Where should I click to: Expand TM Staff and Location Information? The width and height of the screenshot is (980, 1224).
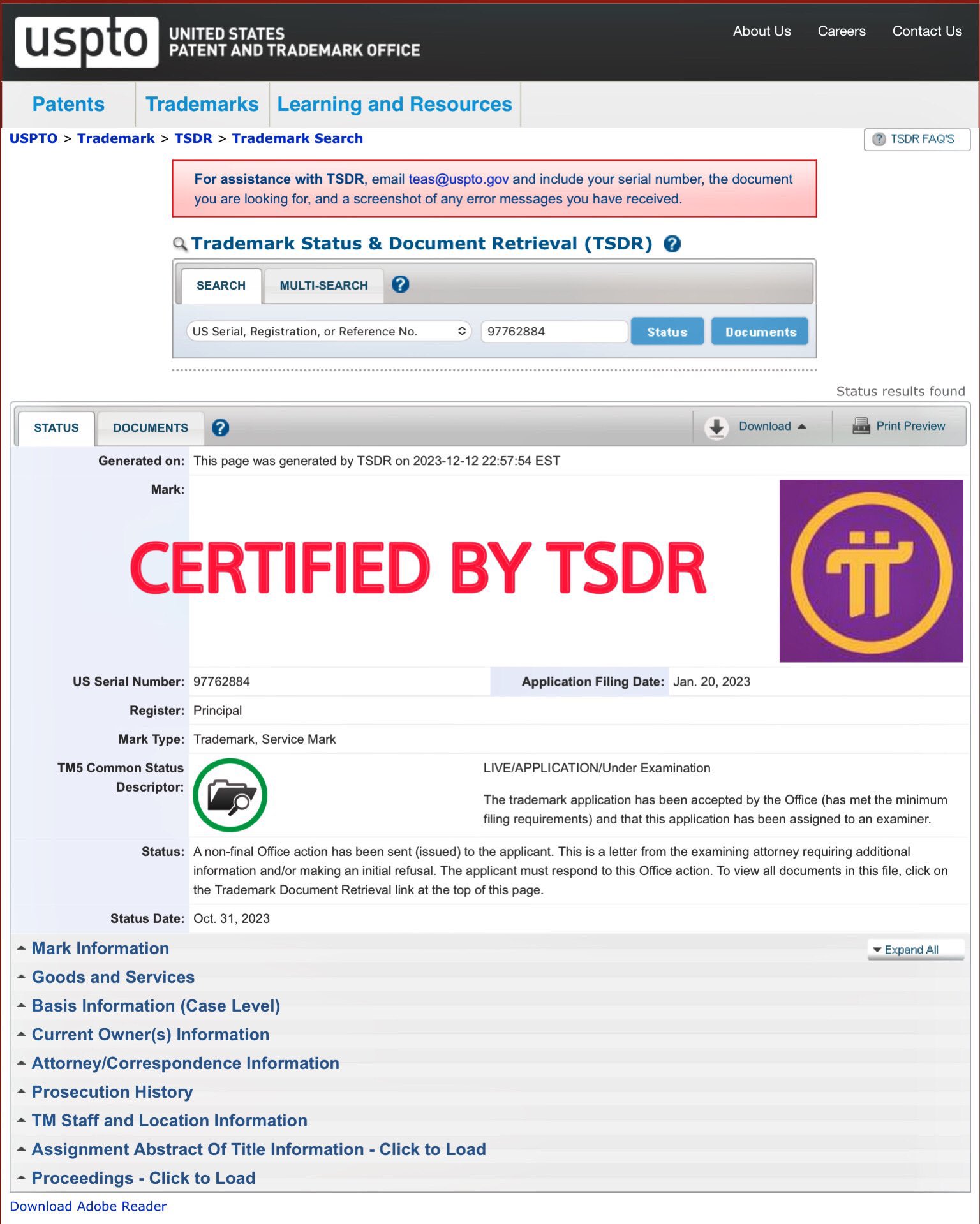pyautogui.click(x=169, y=1121)
